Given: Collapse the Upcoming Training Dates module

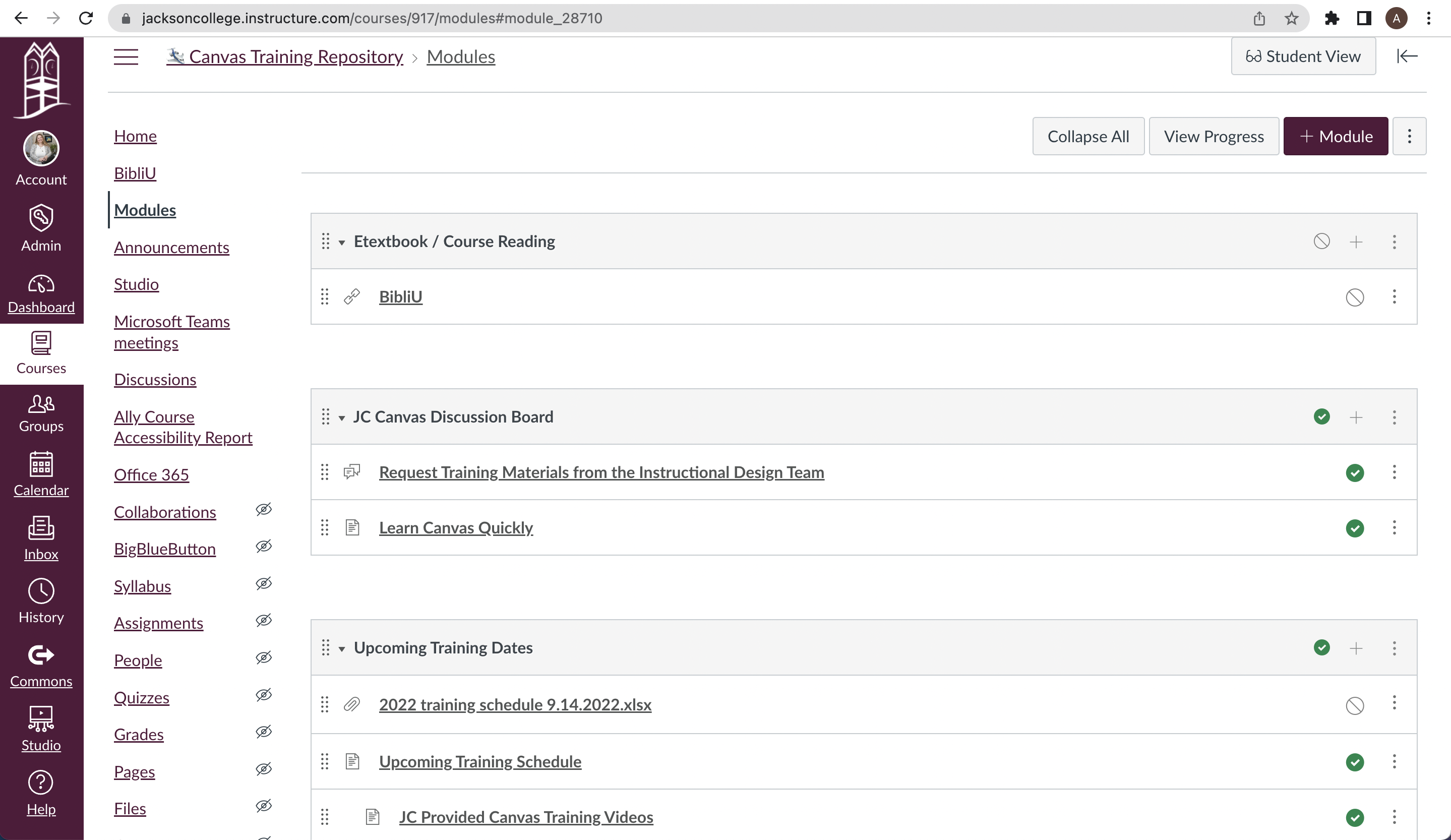Looking at the screenshot, I should pyautogui.click(x=342, y=649).
